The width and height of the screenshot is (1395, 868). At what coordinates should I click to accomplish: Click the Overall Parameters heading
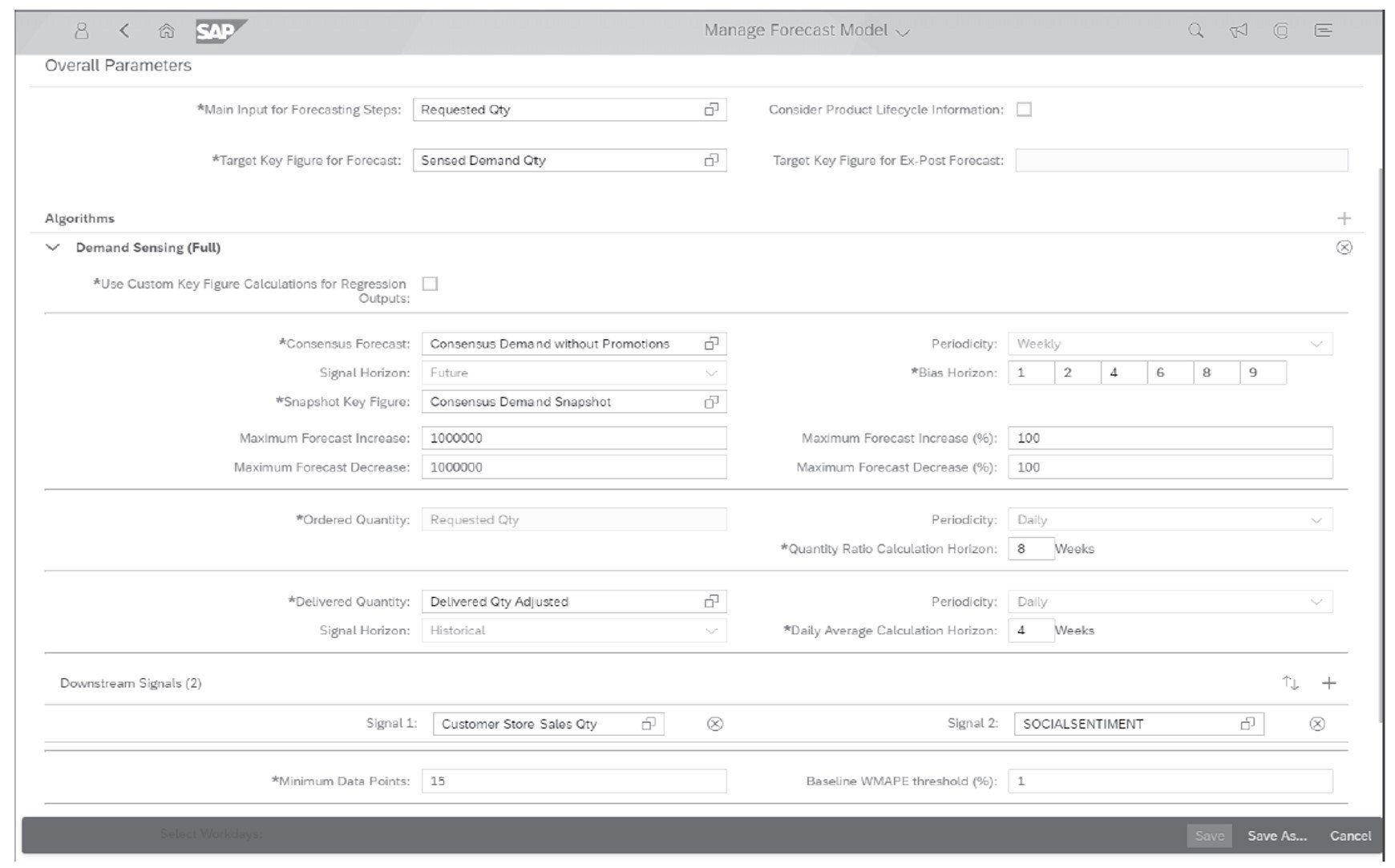click(x=118, y=65)
